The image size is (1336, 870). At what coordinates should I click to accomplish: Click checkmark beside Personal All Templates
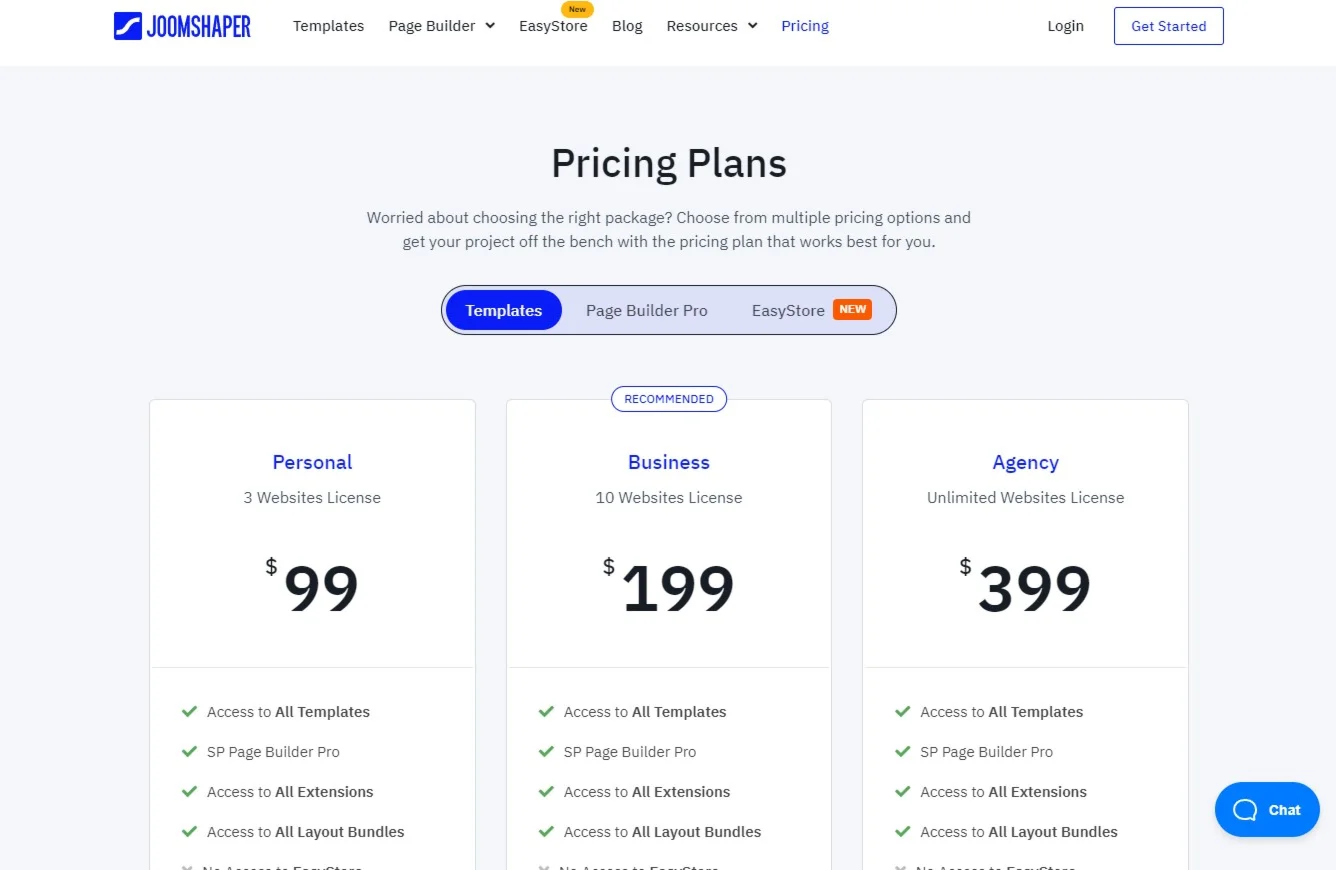coord(189,712)
